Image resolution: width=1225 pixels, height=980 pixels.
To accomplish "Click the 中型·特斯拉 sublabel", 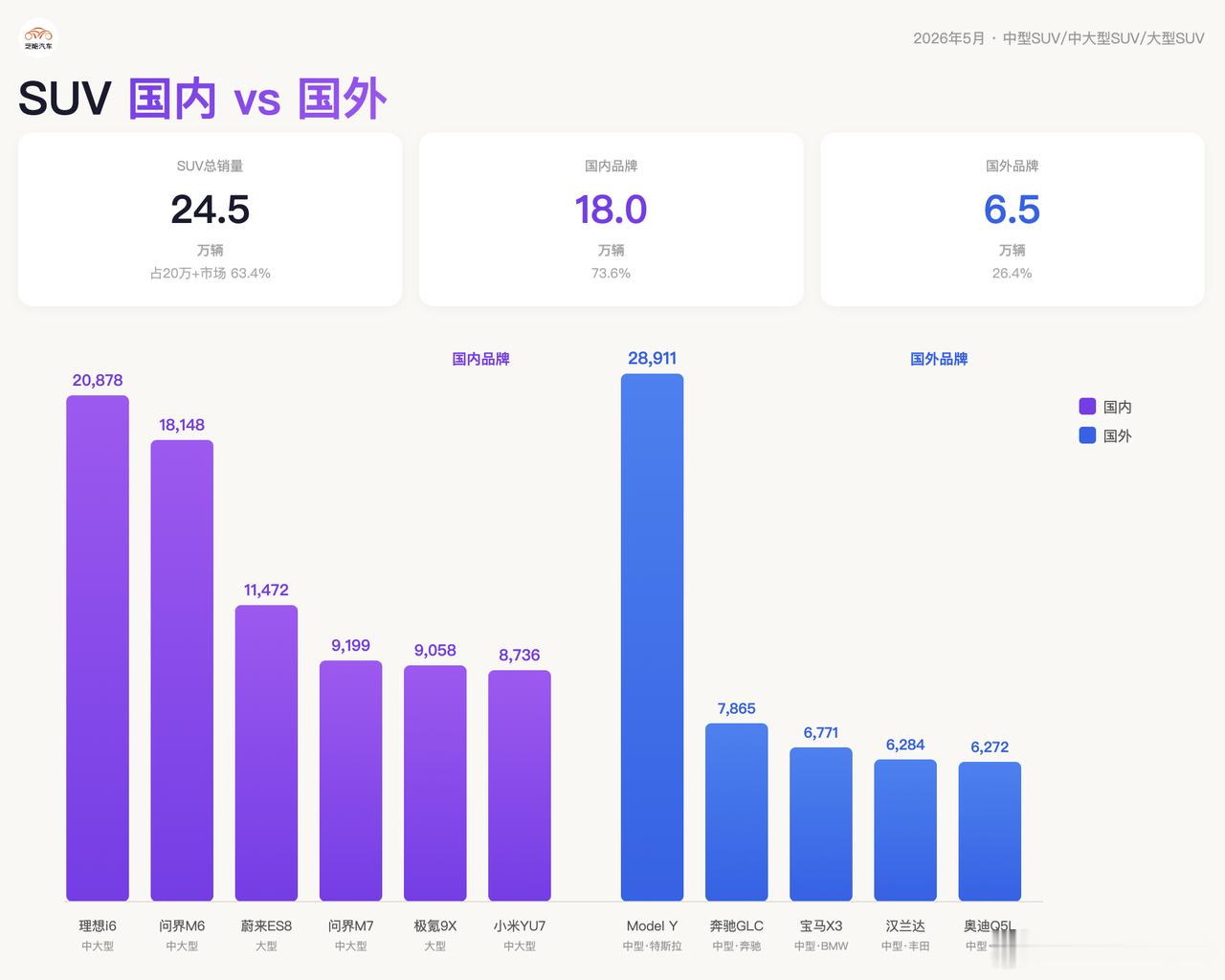I will (x=653, y=946).
